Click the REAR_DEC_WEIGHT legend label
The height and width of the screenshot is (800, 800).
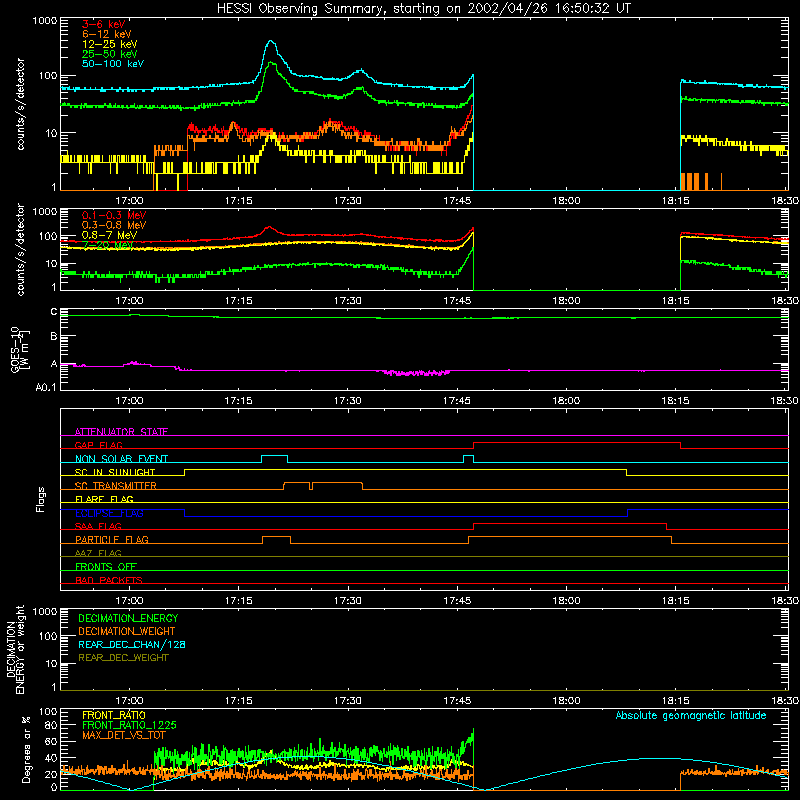(x=123, y=658)
